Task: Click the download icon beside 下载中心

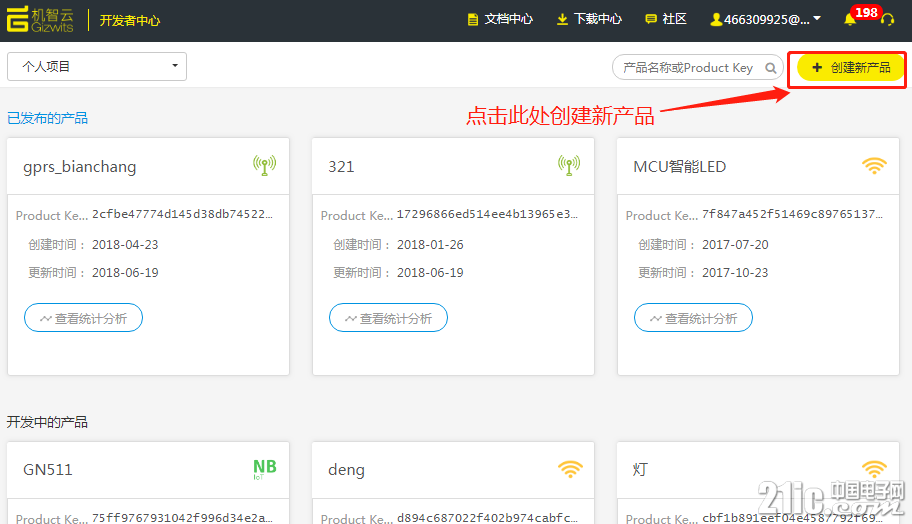Action: [x=562, y=20]
